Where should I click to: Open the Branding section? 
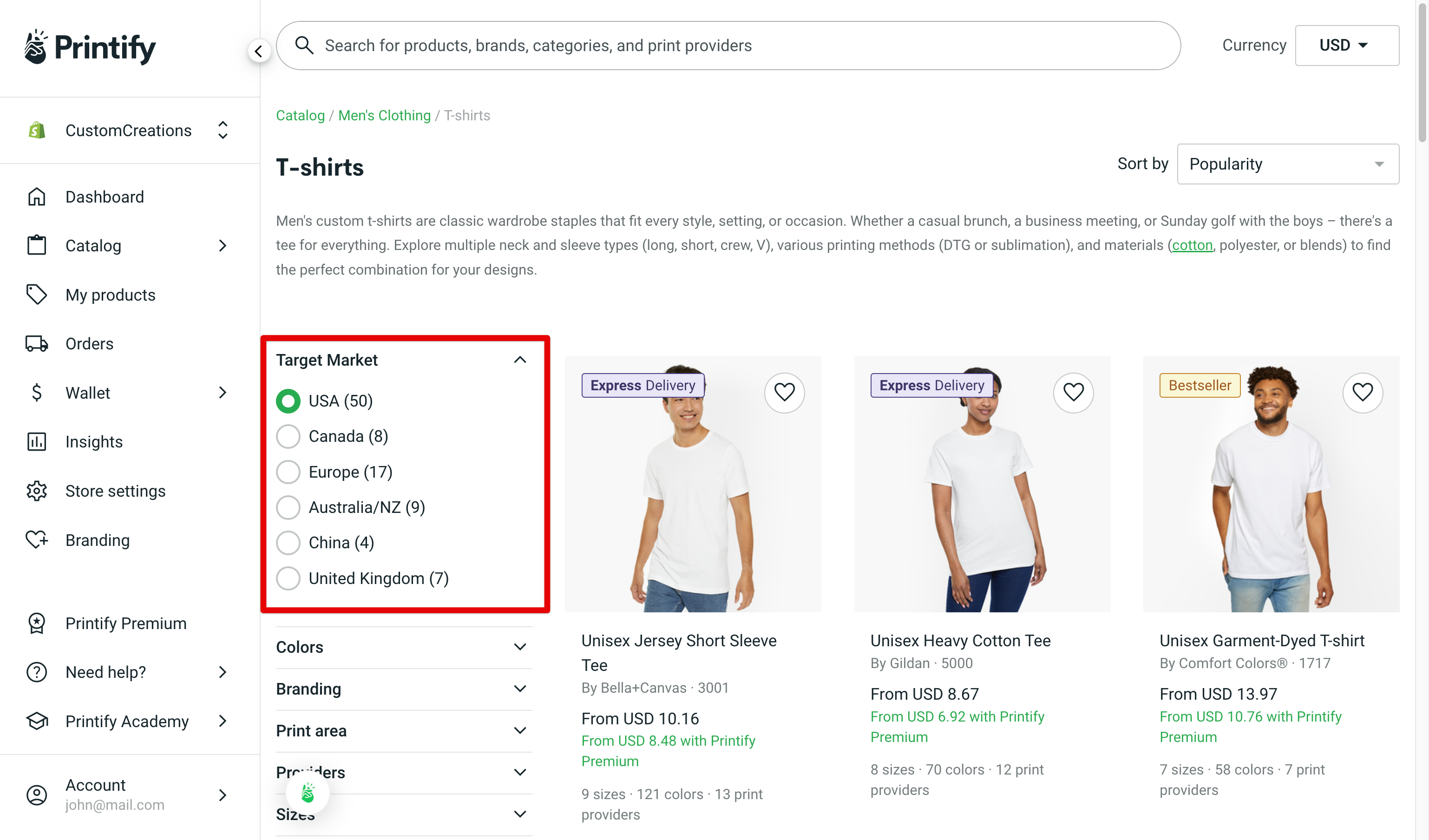point(97,540)
